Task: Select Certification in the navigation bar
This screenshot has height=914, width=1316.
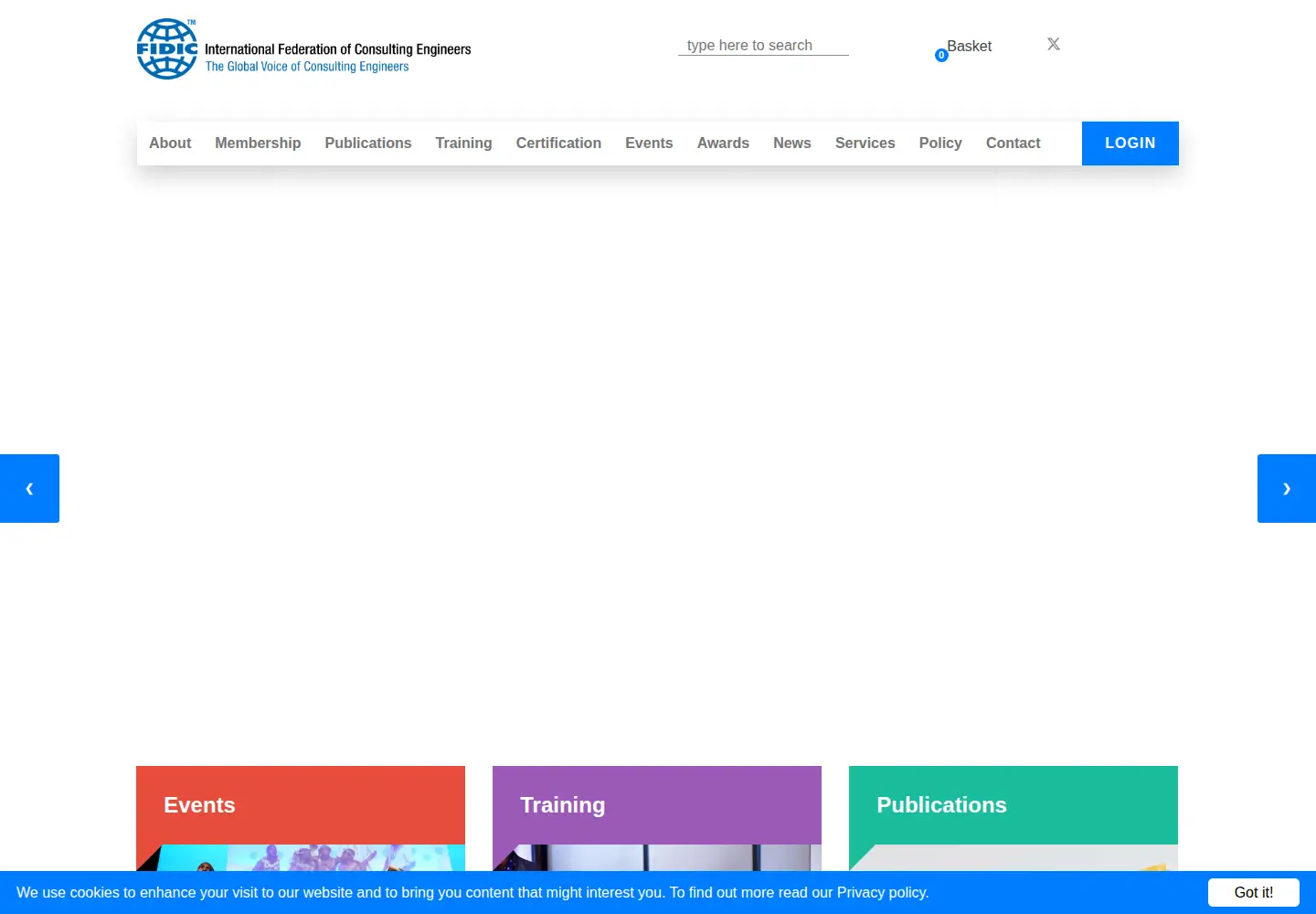Action: (558, 143)
